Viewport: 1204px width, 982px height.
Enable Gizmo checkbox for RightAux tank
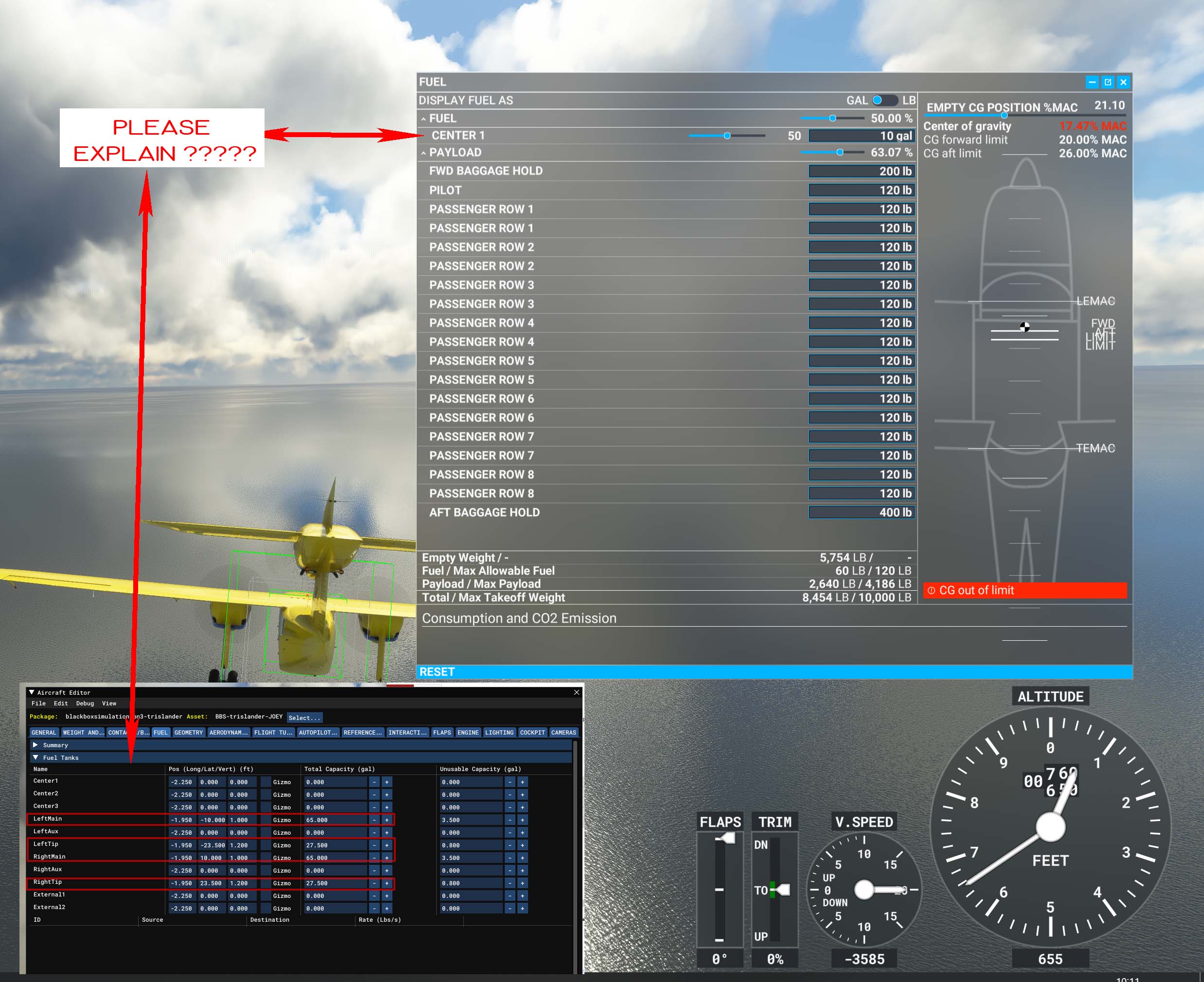[x=265, y=871]
